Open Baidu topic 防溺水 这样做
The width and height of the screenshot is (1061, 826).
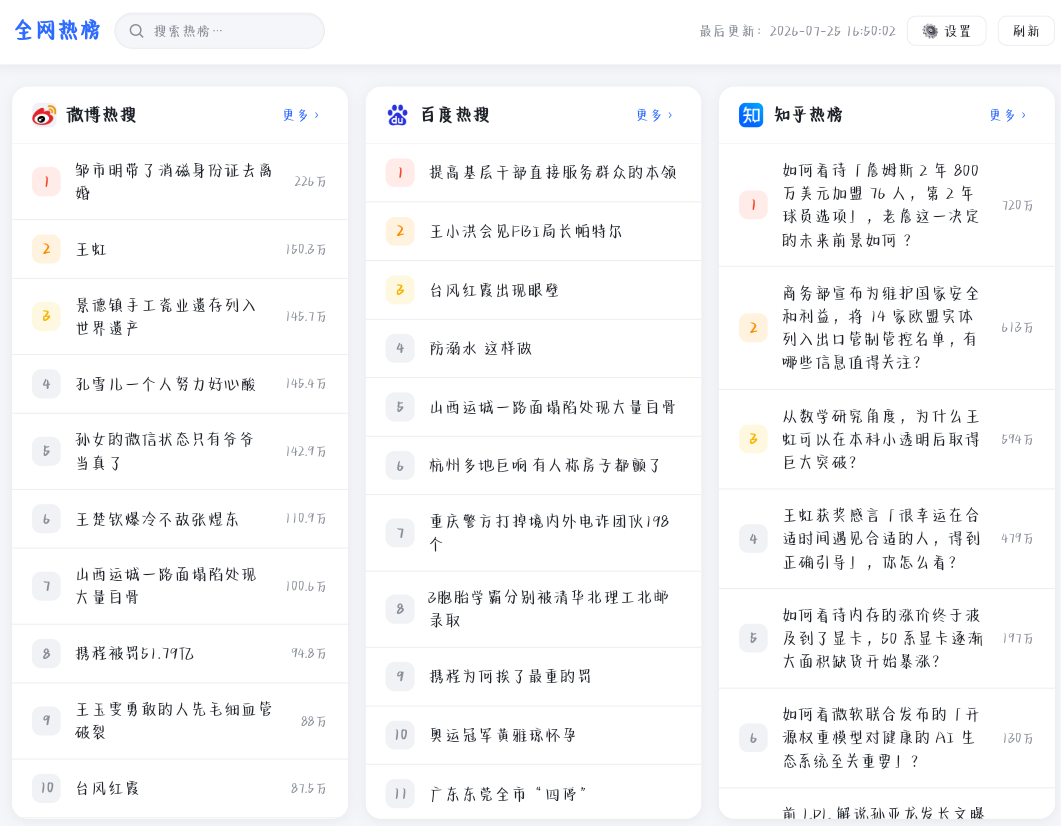point(533,348)
